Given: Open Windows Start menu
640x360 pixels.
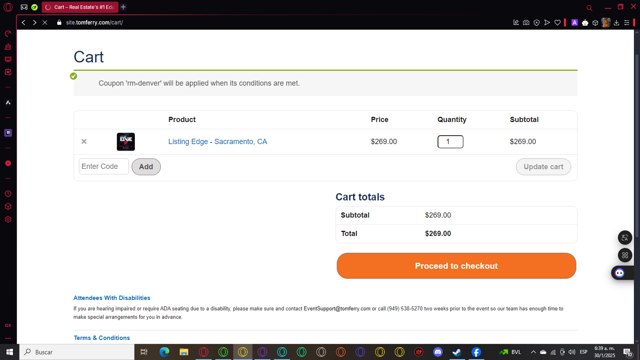Looking at the screenshot, I should pyautogui.click(x=9, y=352).
